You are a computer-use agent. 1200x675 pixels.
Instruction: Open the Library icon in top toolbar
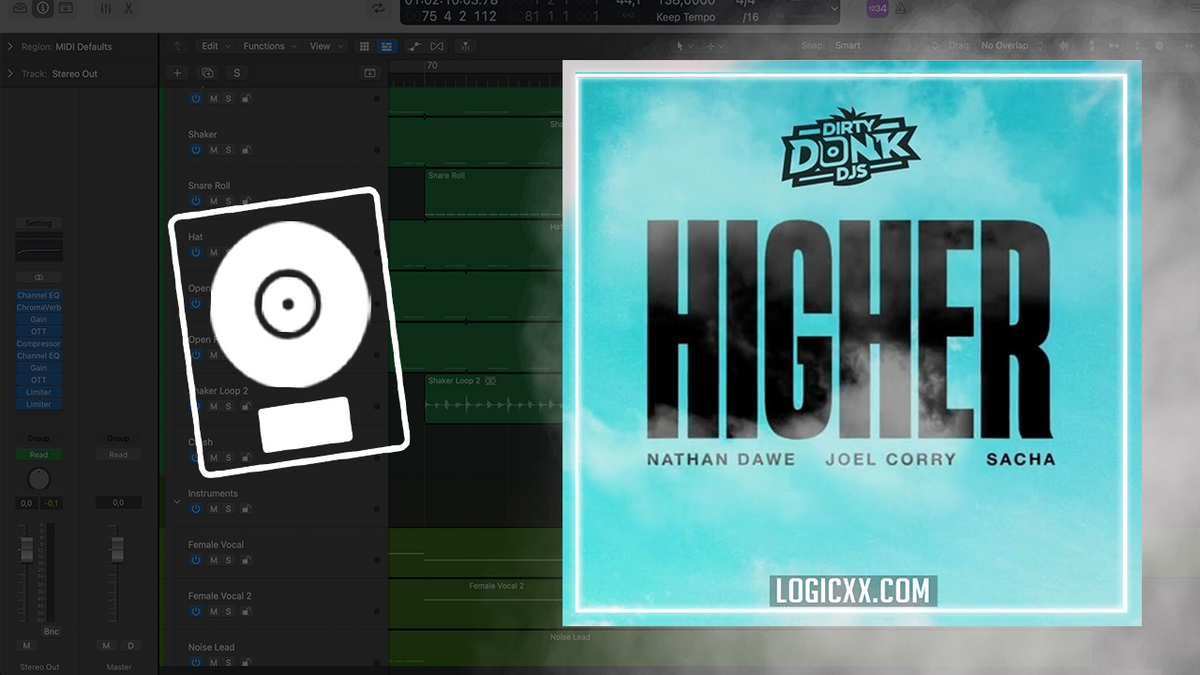point(20,8)
